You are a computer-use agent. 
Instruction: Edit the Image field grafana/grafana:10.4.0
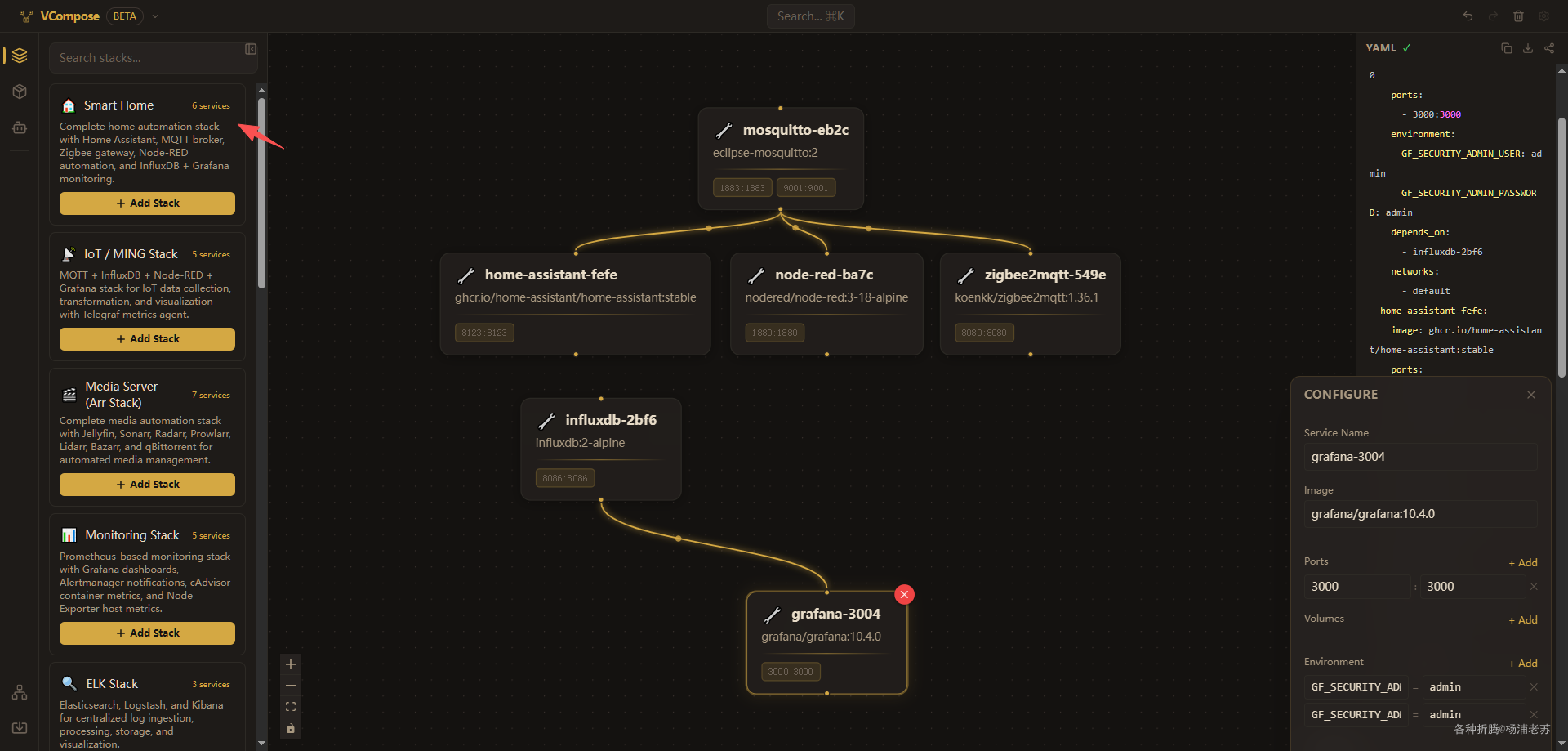click(1420, 514)
